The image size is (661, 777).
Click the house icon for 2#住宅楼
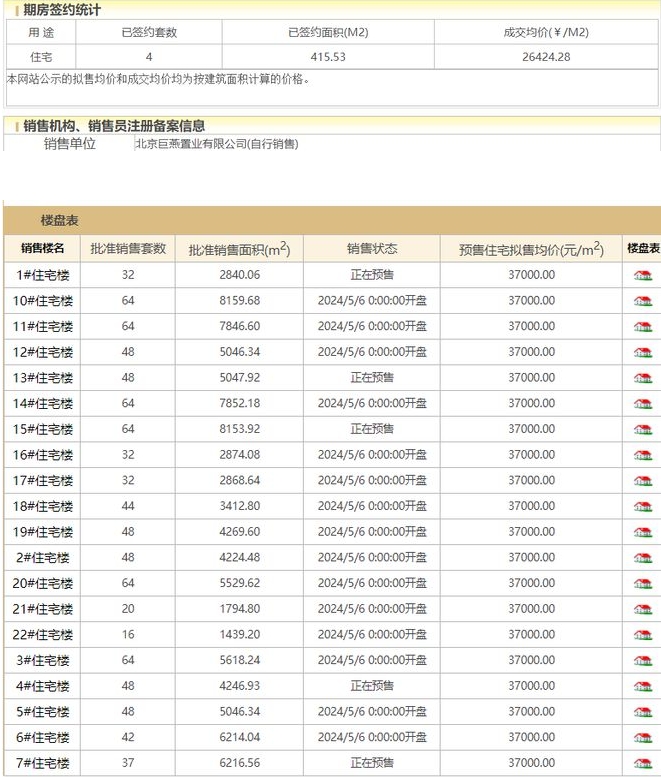(x=642, y=558)
